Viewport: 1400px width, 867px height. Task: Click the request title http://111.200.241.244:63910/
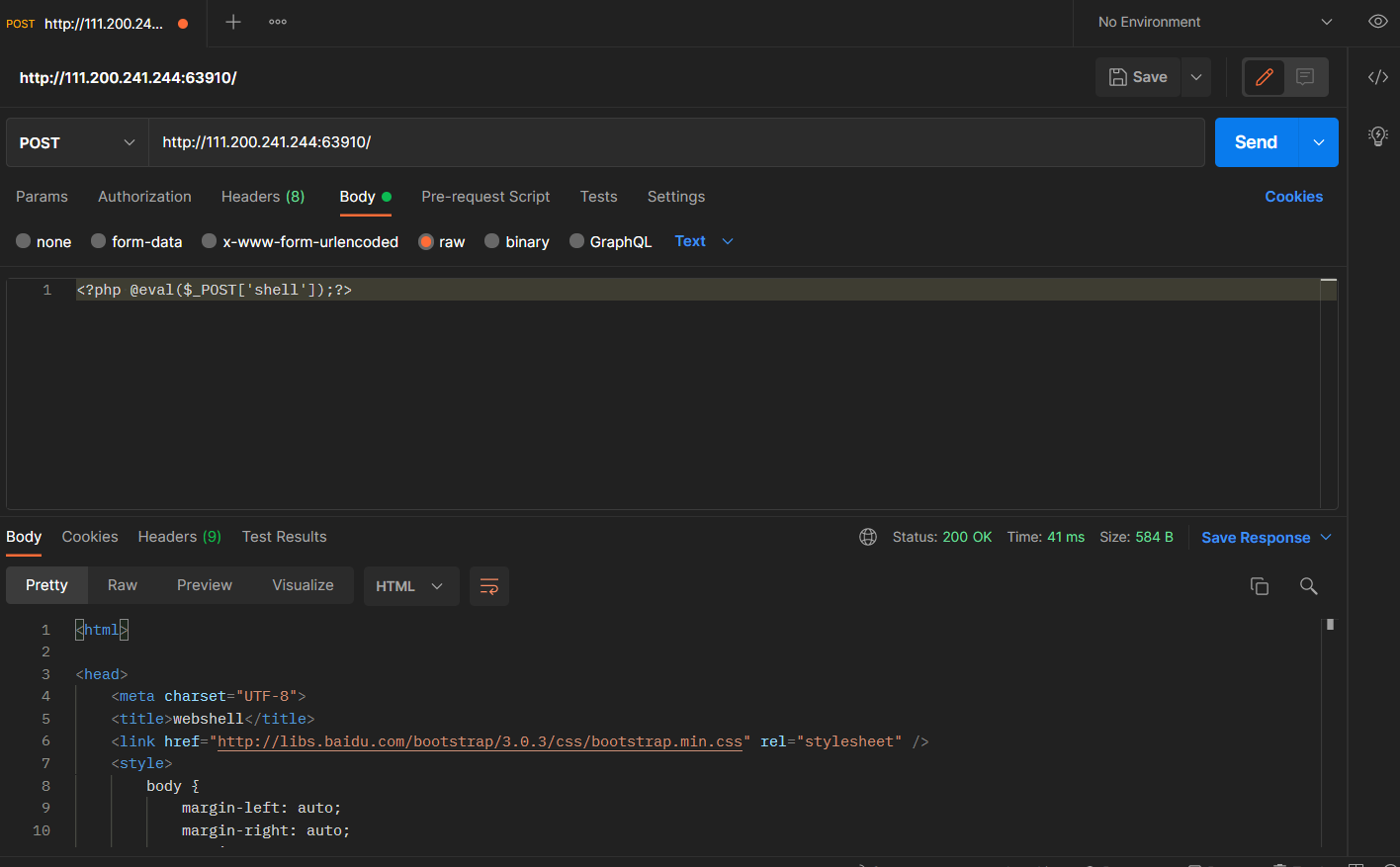[x=129, y=77]
